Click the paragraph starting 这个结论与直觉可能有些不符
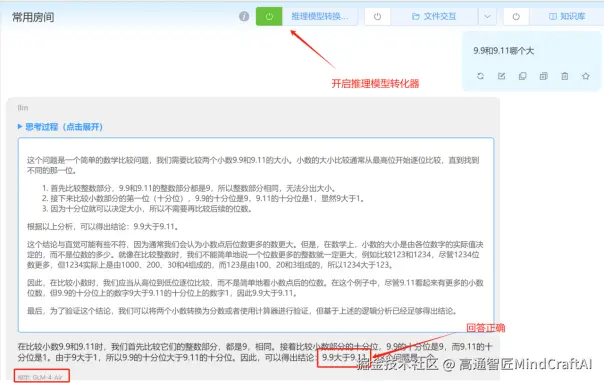Image resolution: width=604 pixels, height=383 pixels. (x=255, y=255)
